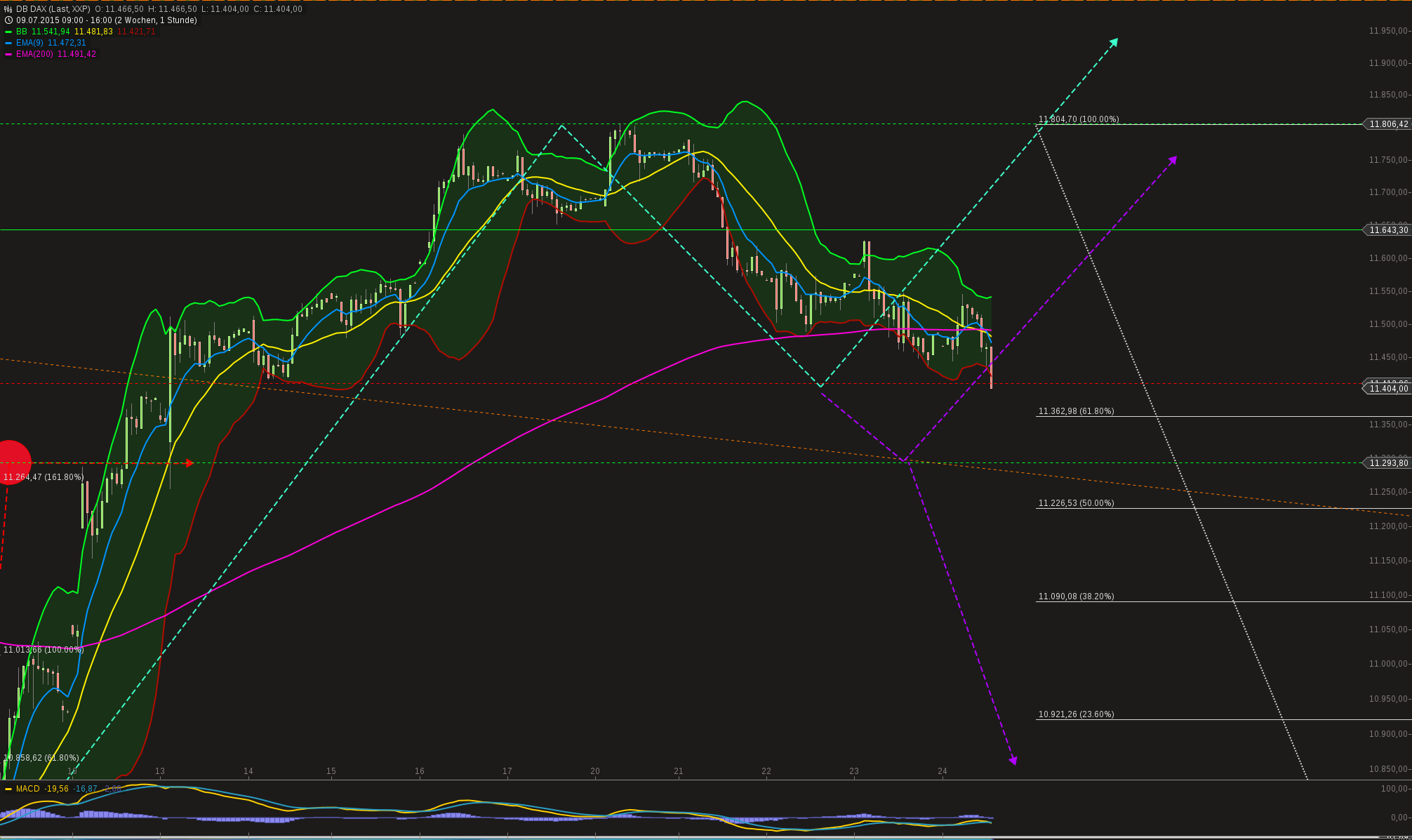Image resolution: width=1412 pixels, height=840 pixels.
Task: Click the Fibonacci label 11.264,47 (161.80%)
Action: pos(44,477)
